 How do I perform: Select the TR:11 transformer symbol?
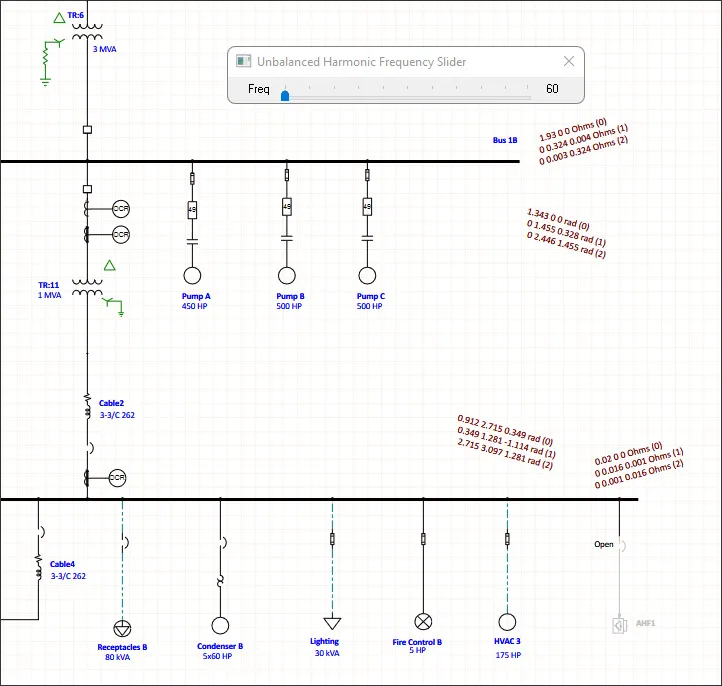(x=87, y=287)
